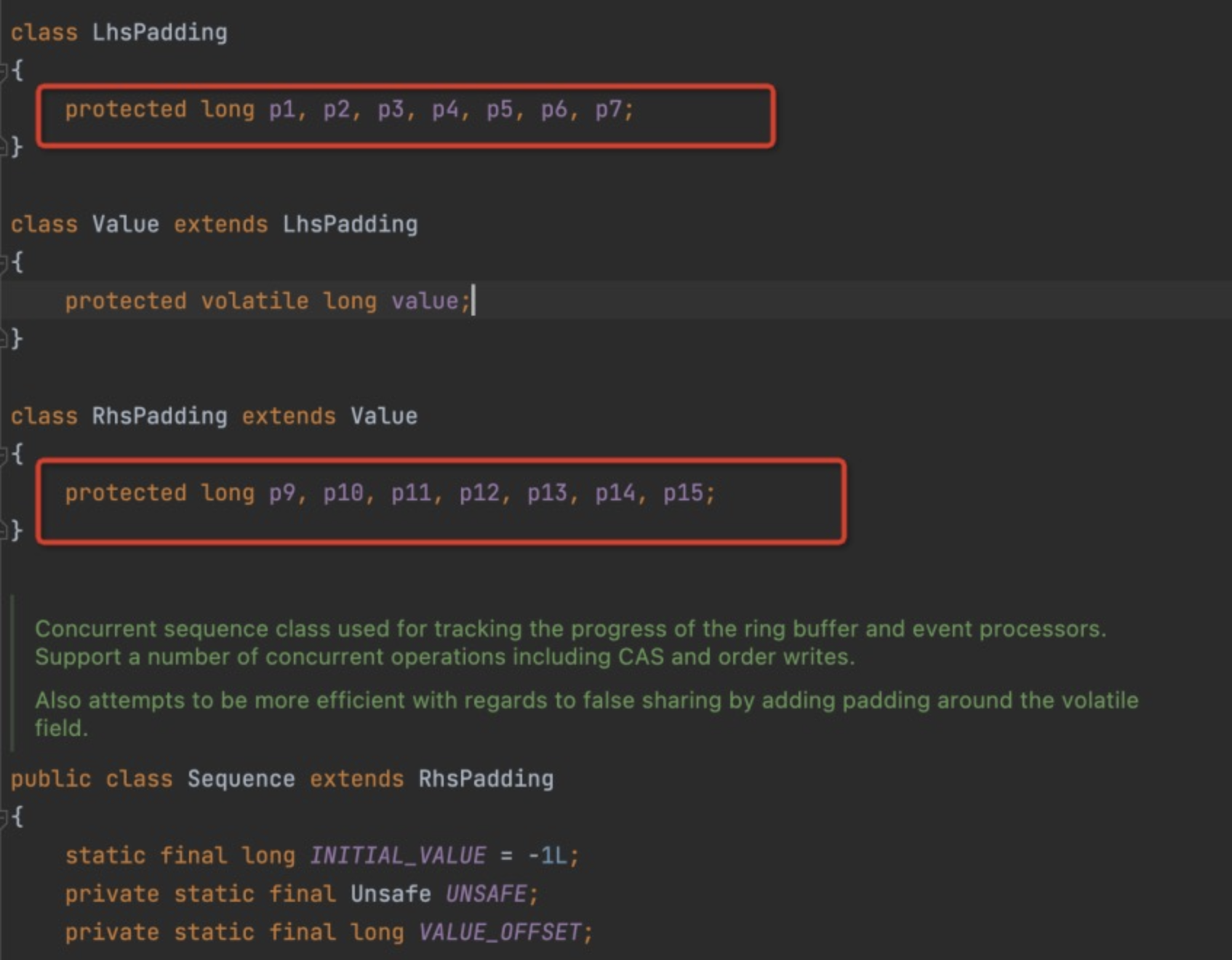Click doc comment line starting 'Also attempts'
The height and width of the screenshot is (960, 1232).
(x=587, y=700)
